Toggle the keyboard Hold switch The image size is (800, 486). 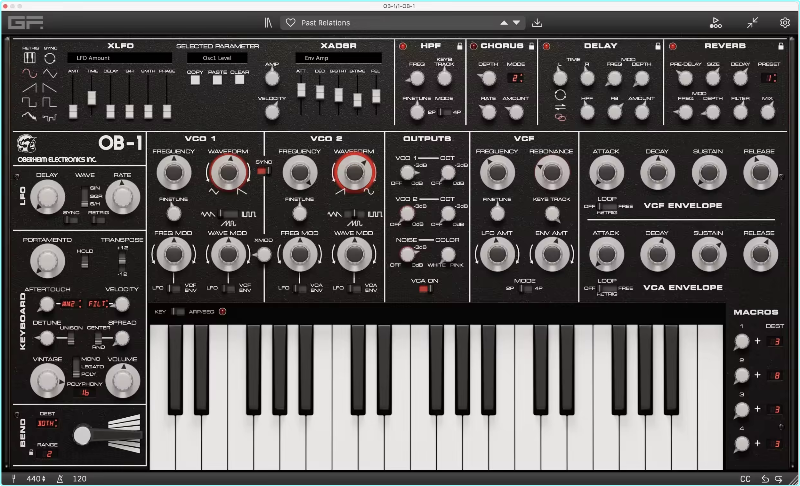85,261
